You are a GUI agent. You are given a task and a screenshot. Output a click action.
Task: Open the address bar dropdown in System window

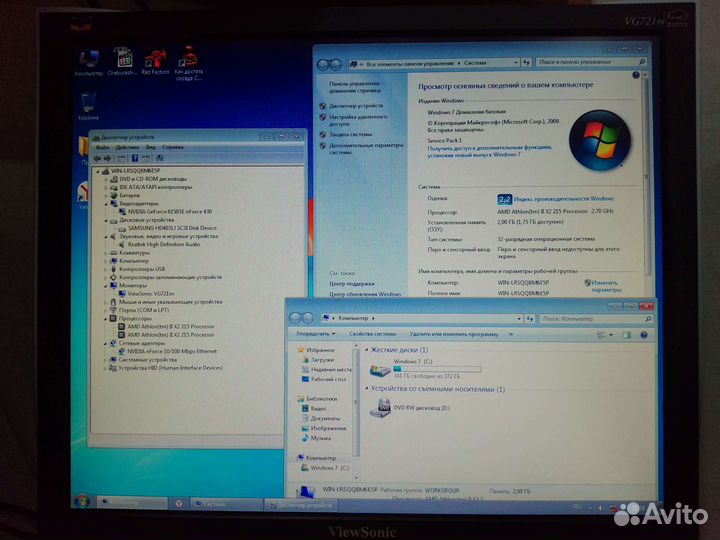point(516,62)
